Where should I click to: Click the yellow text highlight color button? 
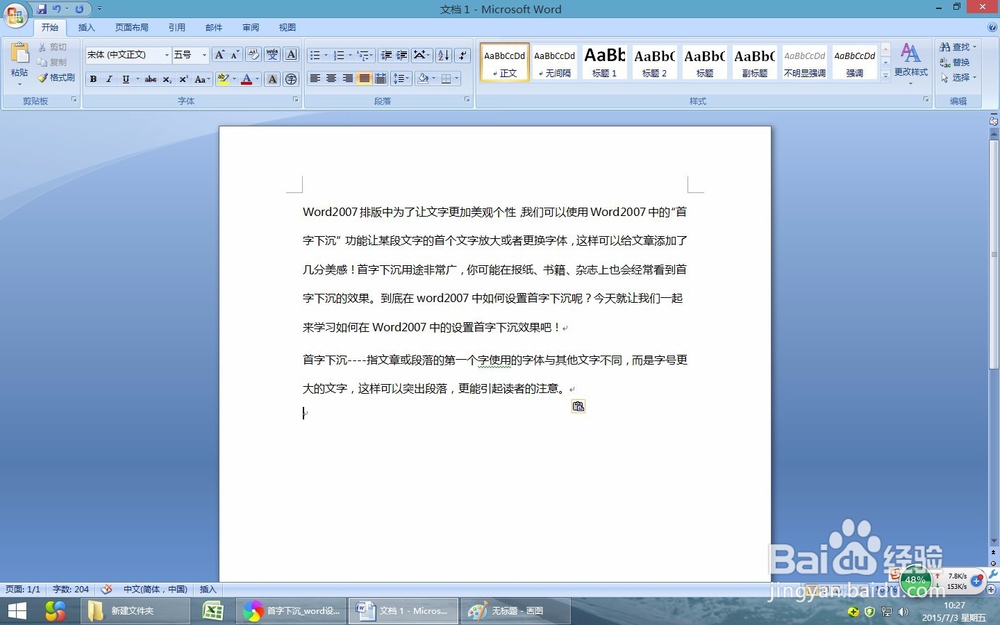pyautogui.click(x=223, y=79)
